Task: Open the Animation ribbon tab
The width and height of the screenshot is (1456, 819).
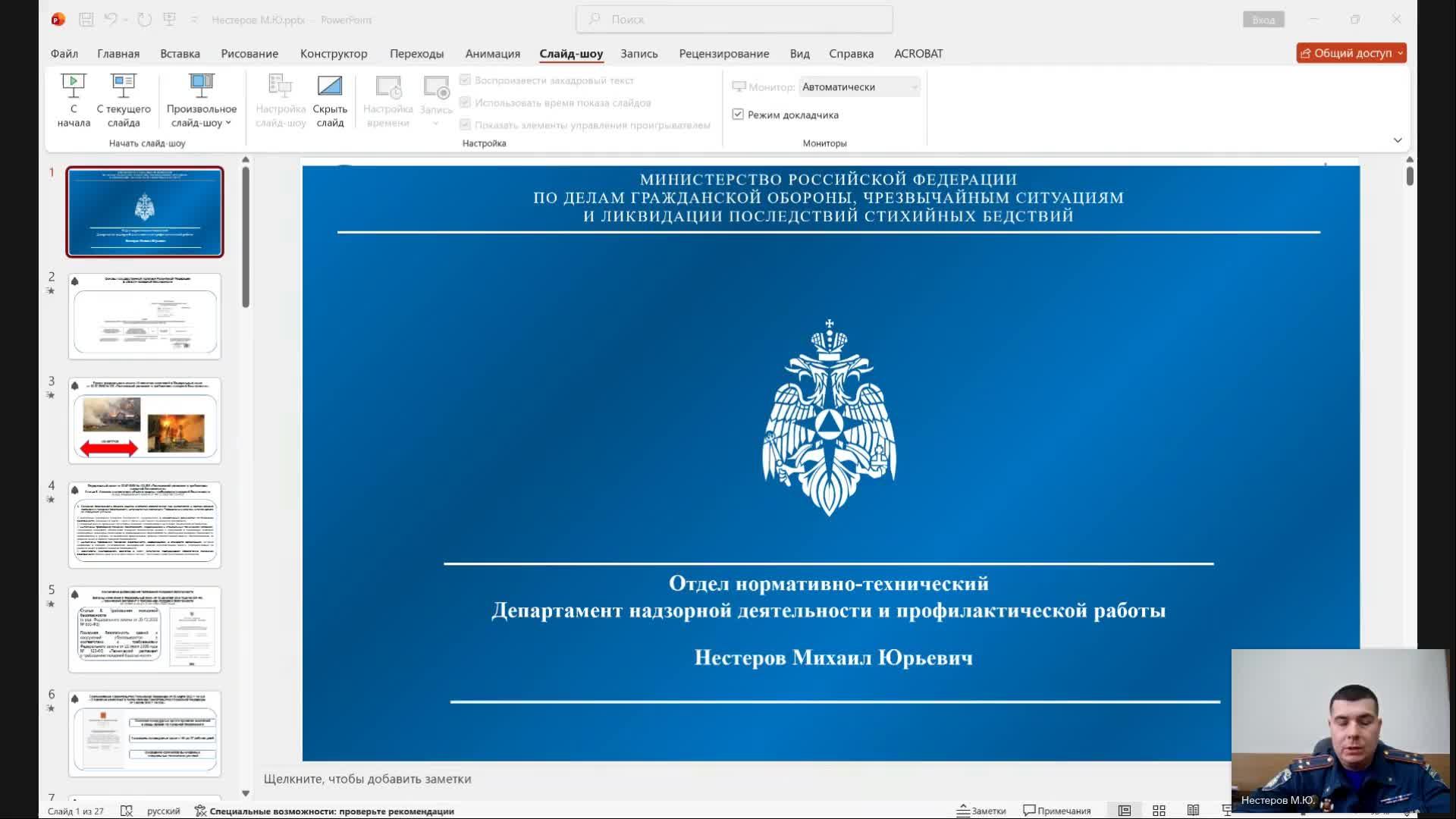Action: [492, 54]
